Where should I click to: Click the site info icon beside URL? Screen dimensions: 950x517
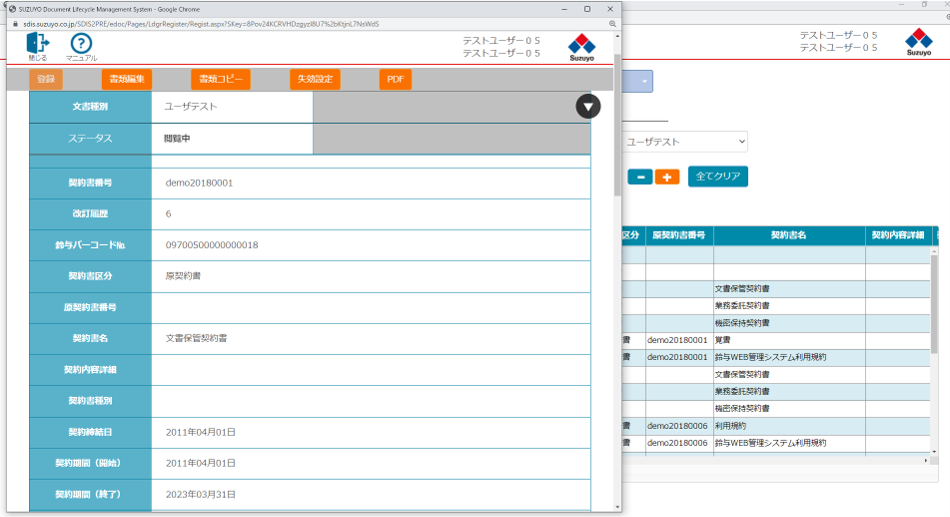(13, 22)
